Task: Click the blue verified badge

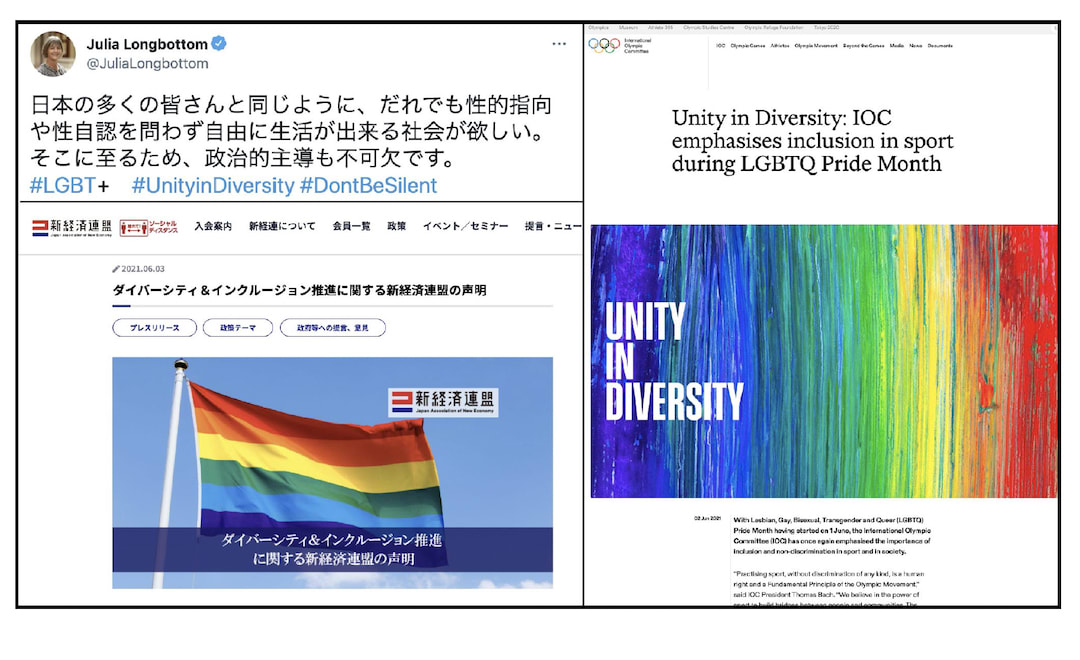Action: tap(219, 43)
